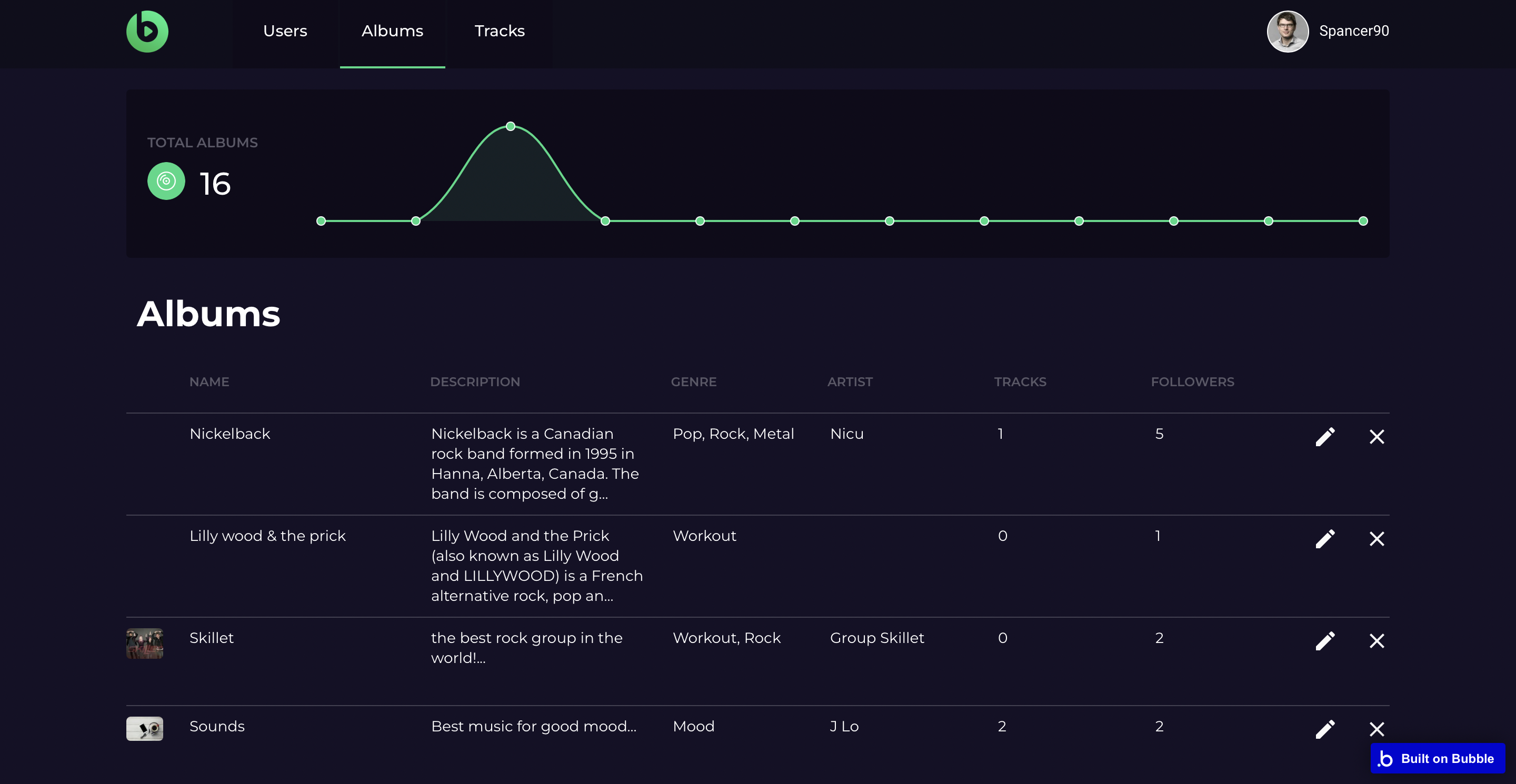Open the Skillet album cover thumbnail
Image resolution: width=1516 pixels, height=784 pixels.
click(144, 643)
